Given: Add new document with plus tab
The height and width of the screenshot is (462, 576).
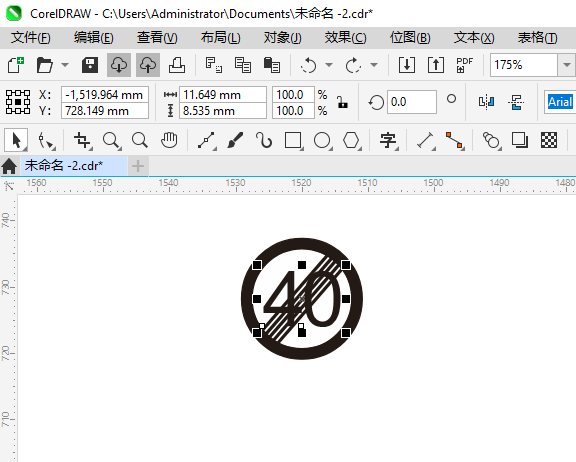Looking at the screenshot, I should coord(138,166).
